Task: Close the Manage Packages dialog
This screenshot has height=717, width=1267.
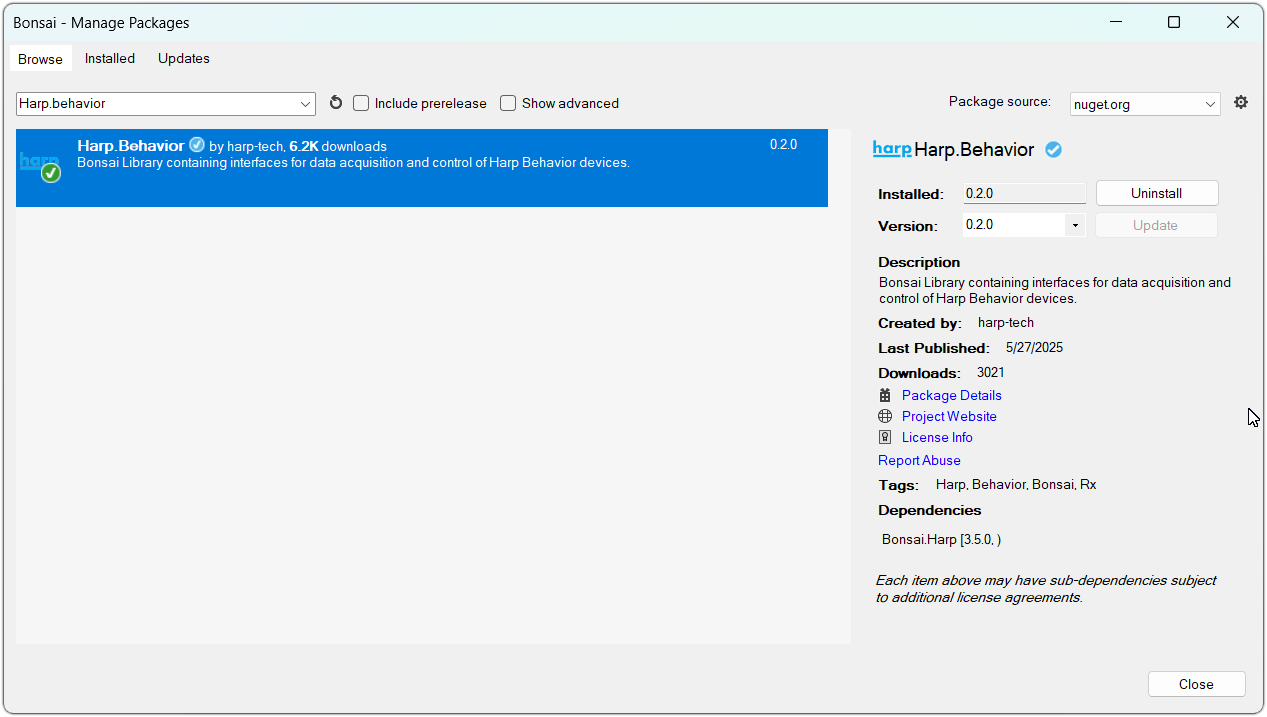Action: point(1197,684)
